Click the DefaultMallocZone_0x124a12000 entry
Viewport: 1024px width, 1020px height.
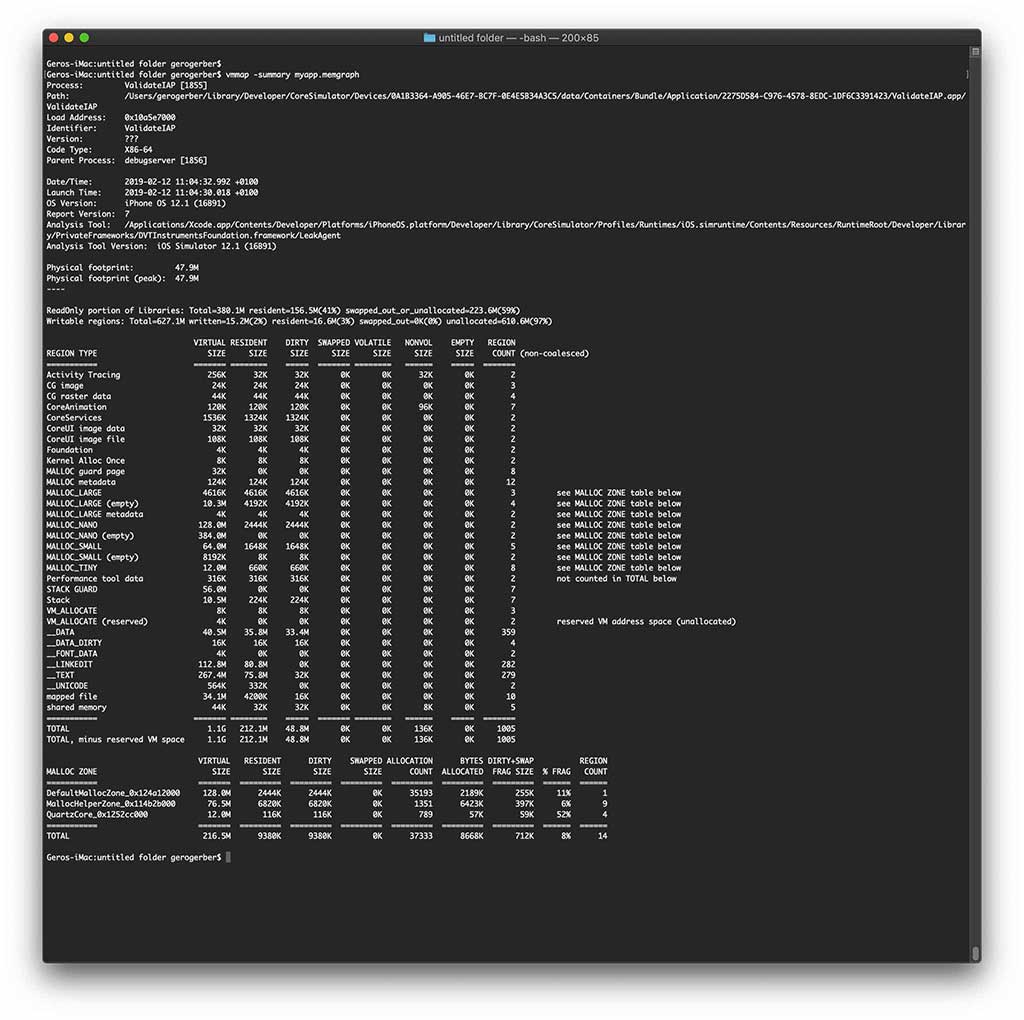pyautogui.click(x=112, y=792)
